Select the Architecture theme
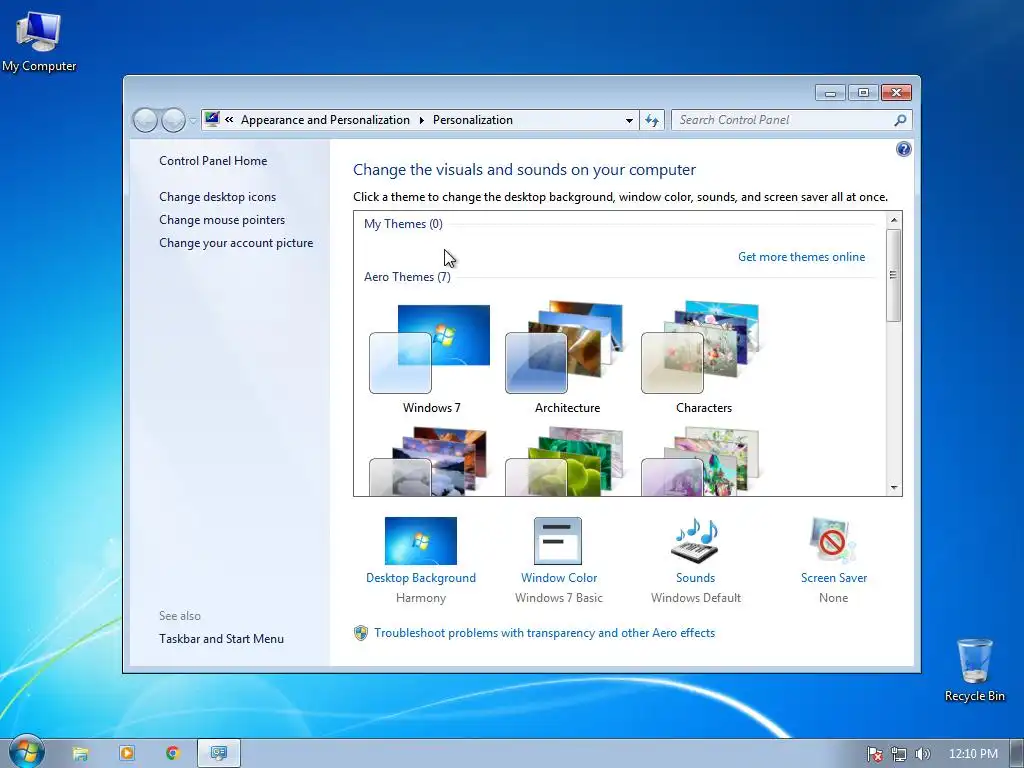This screenshot has height=768, width=1024. 567,358
